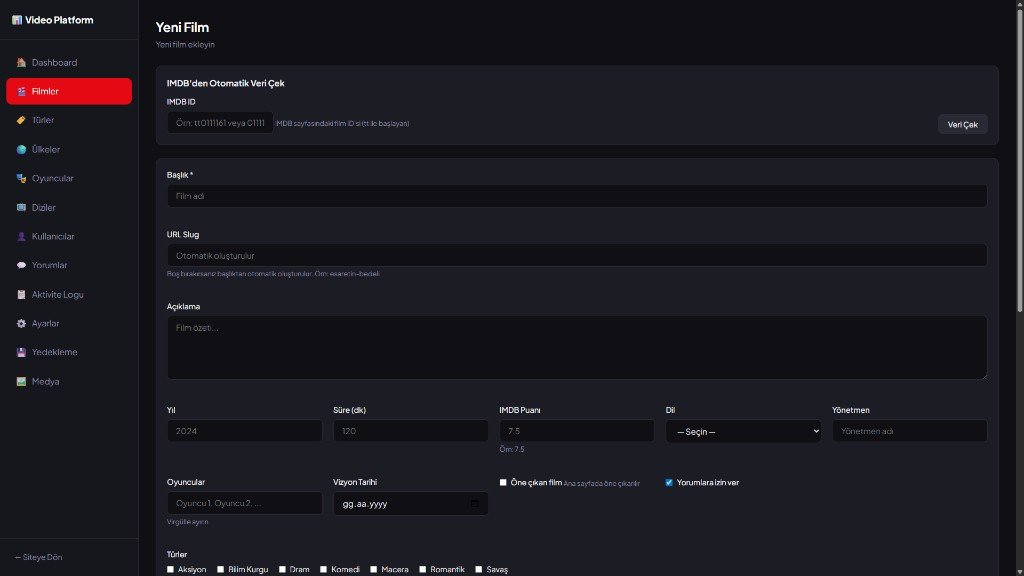Screen dimensions: 1024x576
Task: Open Ayarlar with the gear icon
Action: (20, 323)
